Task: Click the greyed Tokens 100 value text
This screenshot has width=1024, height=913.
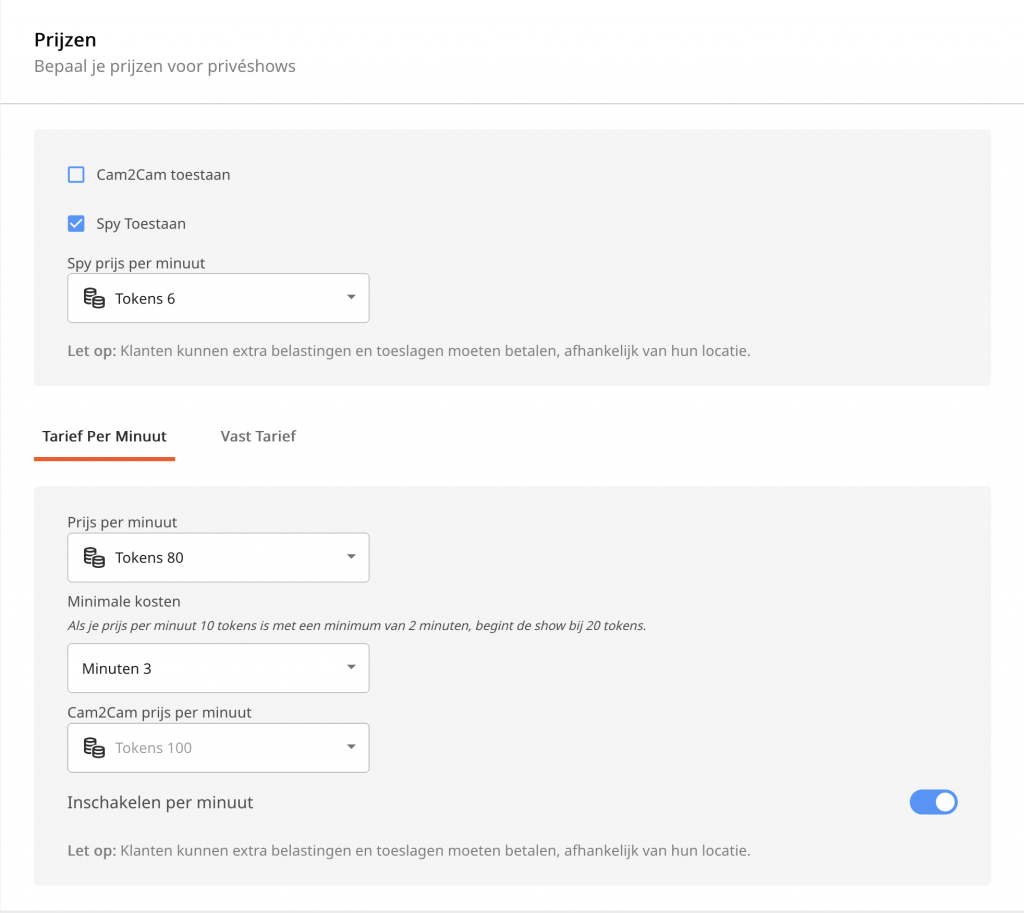Action: point(153,747)
